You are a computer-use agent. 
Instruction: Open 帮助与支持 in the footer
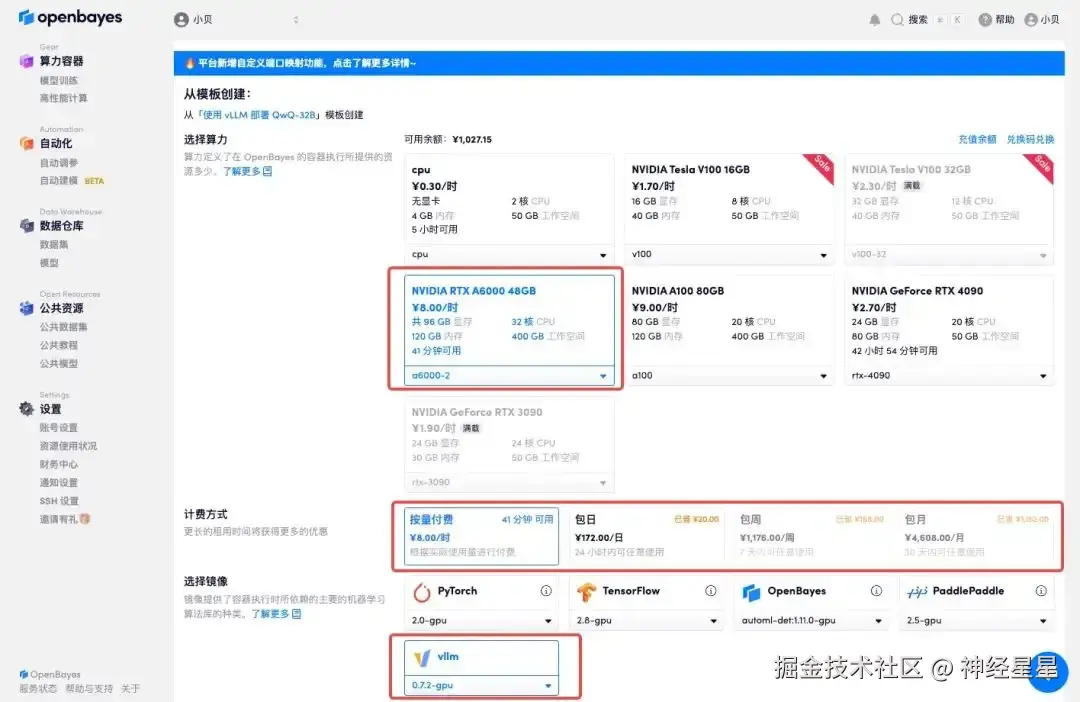[x=89, y=689]
